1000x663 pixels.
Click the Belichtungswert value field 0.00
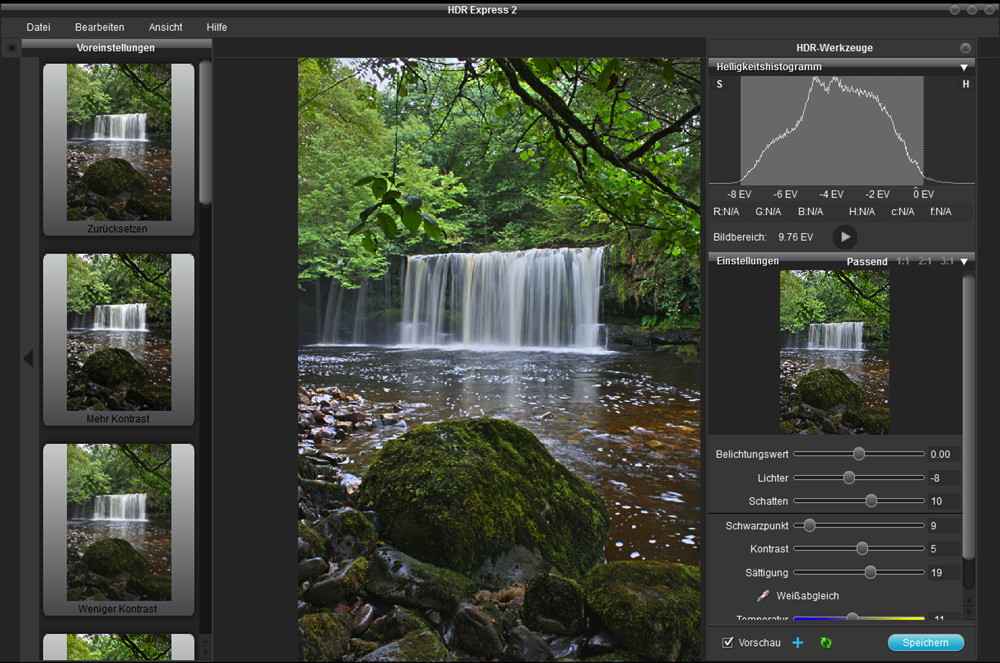click(x=944, y=455)
